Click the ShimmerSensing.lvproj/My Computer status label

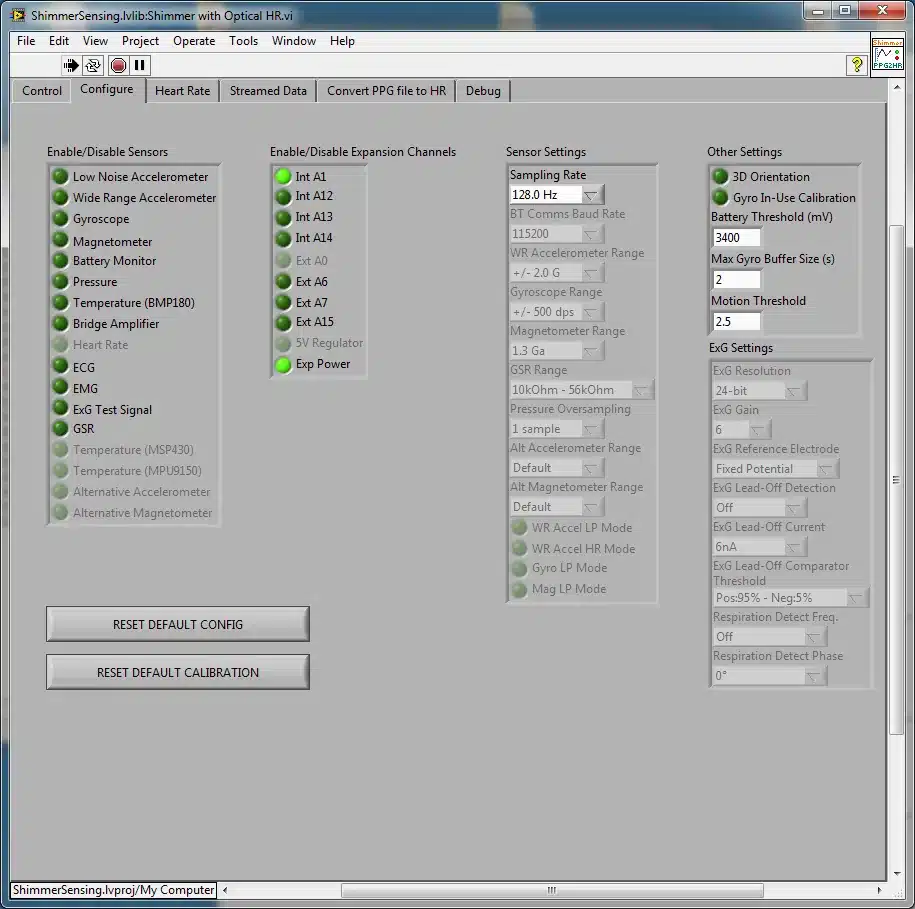114,890
